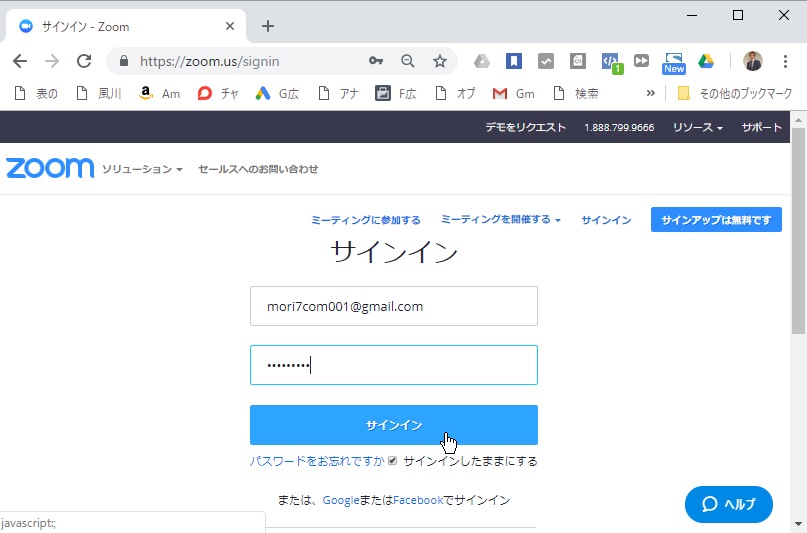This screenshot has width=807, height=533.
Task: Expand the ソリューション menu
Action: pyautogui.click(x=142, y=169)
